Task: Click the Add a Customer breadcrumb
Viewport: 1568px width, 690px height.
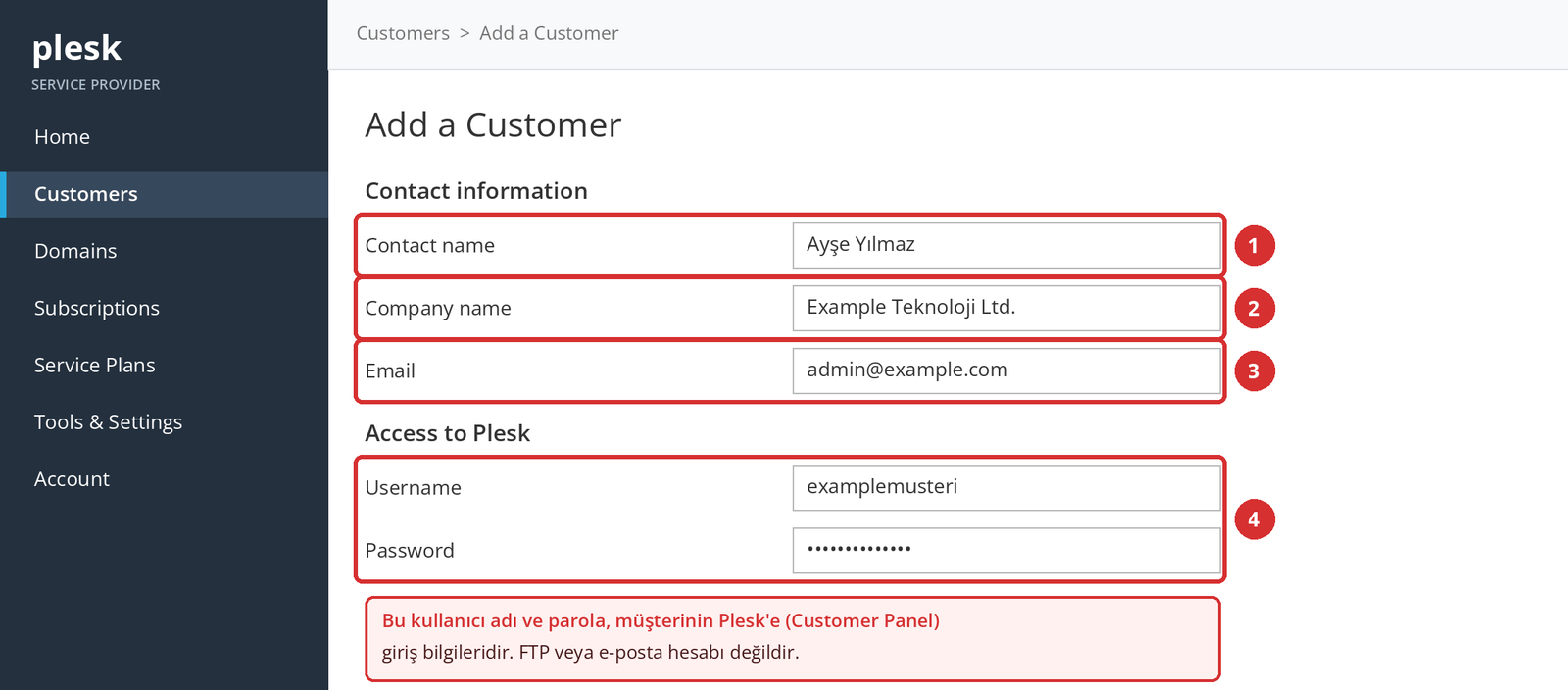Action: 549,33
